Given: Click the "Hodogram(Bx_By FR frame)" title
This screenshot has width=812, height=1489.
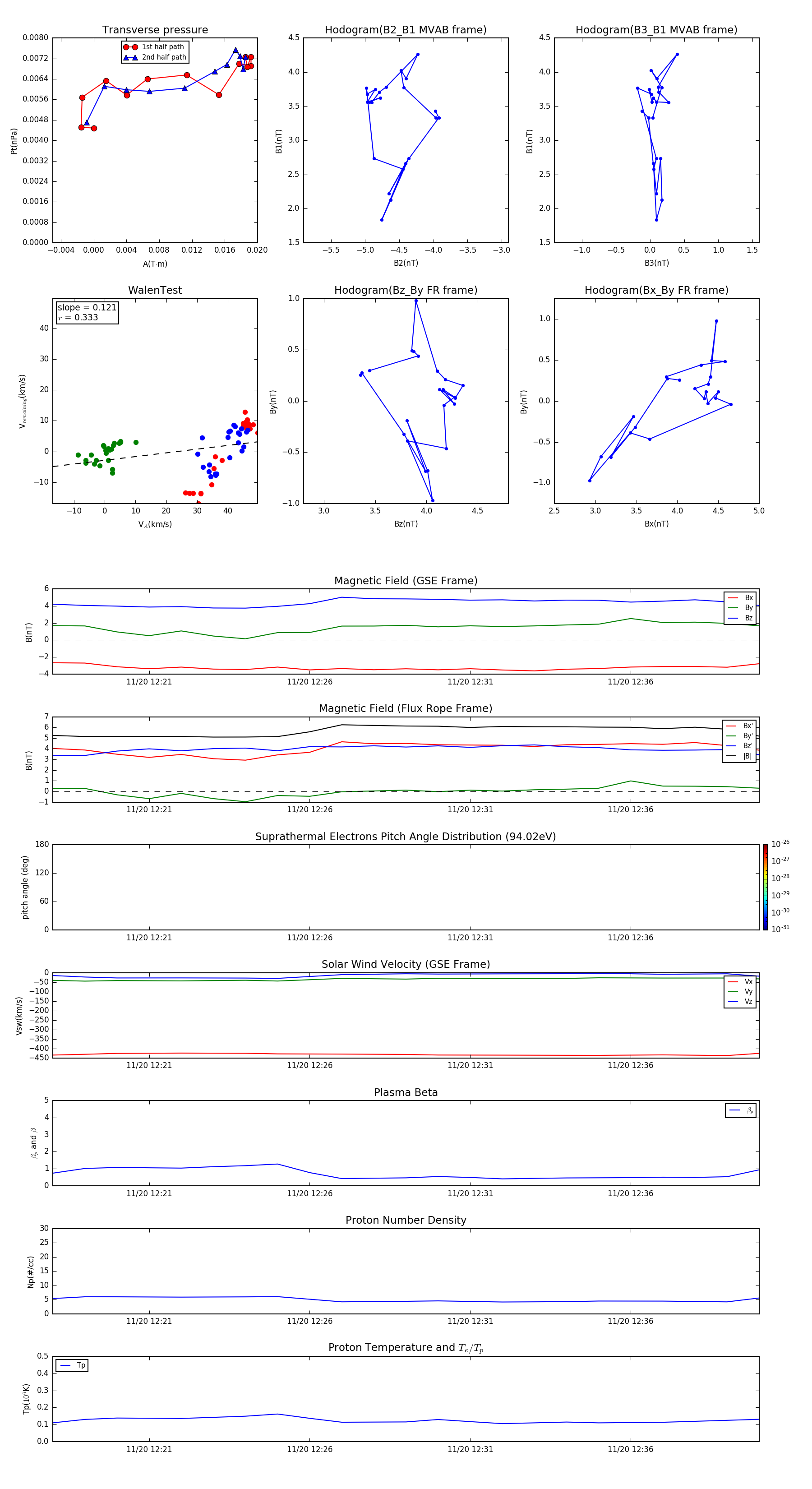Looking at the screenshot, I should click(656, 290).
